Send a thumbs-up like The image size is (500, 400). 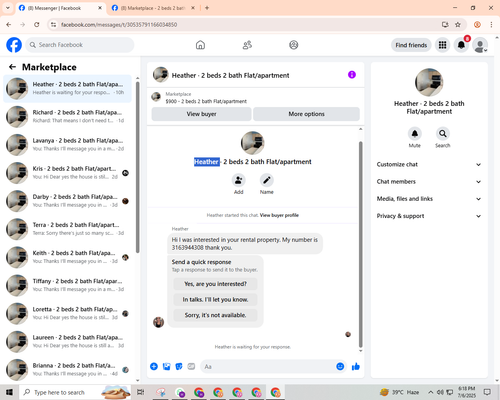(x=356, y=367)
